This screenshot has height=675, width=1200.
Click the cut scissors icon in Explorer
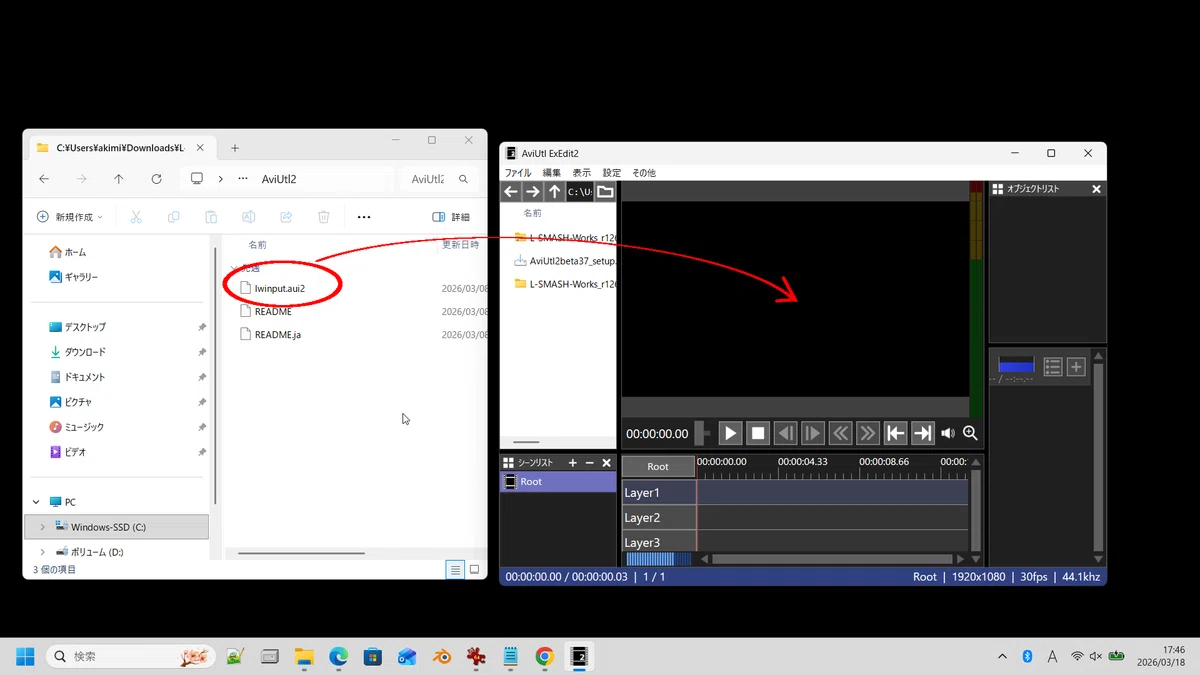click(x=136, y=217)
